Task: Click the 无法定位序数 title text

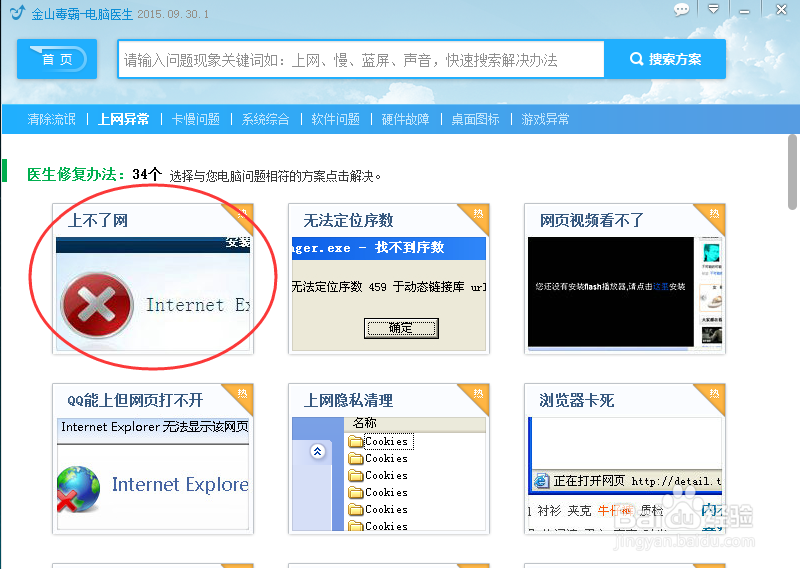Action: [x=348, y=220]
